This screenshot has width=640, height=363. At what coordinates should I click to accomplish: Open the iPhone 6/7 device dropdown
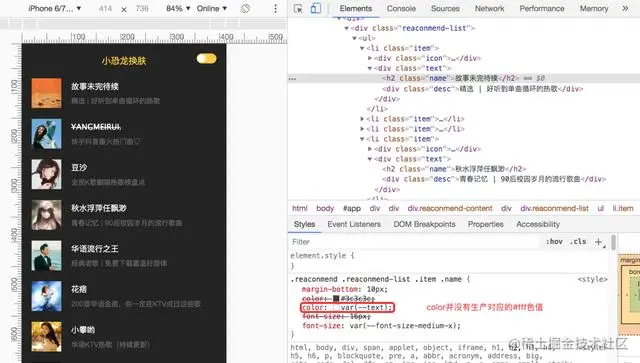(x=54, y=9)
